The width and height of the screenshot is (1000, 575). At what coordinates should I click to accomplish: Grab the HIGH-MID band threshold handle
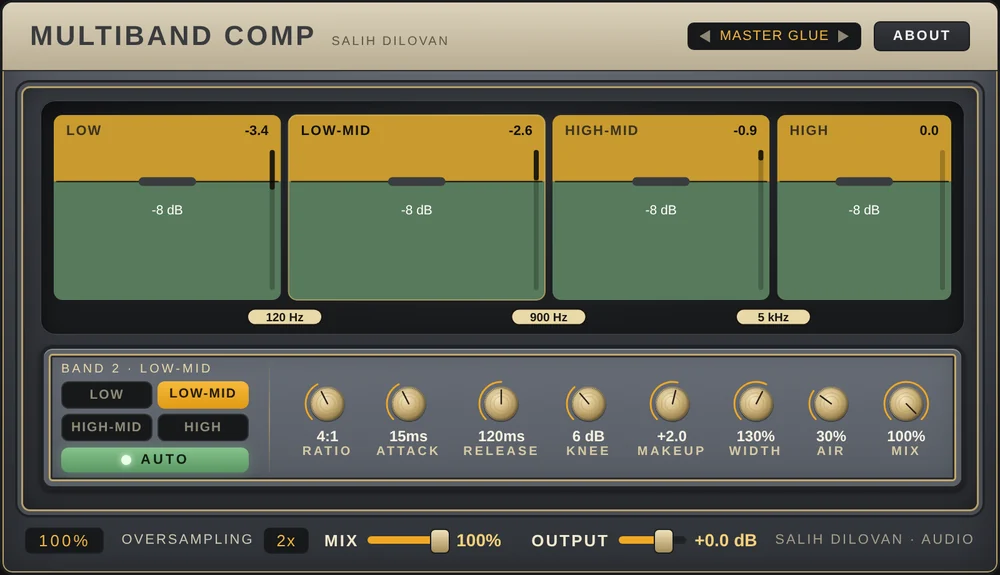point(661,182)
